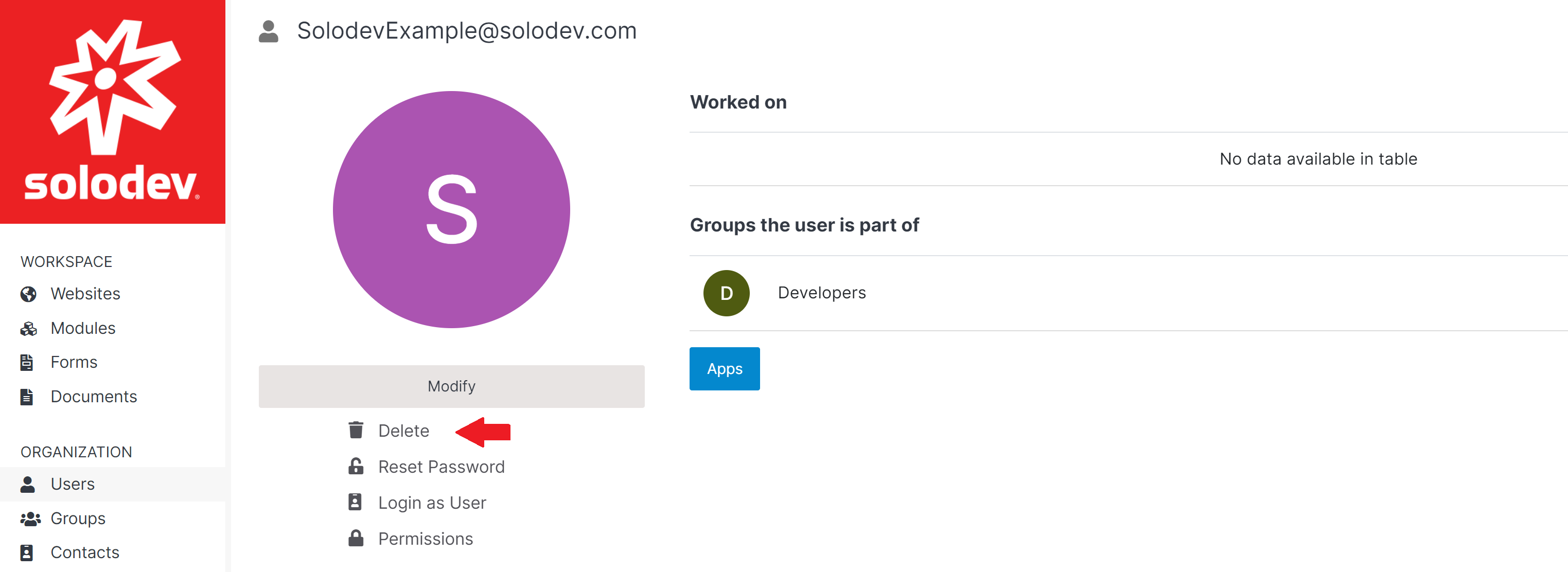Click the green D group avatar

(726, 293)
